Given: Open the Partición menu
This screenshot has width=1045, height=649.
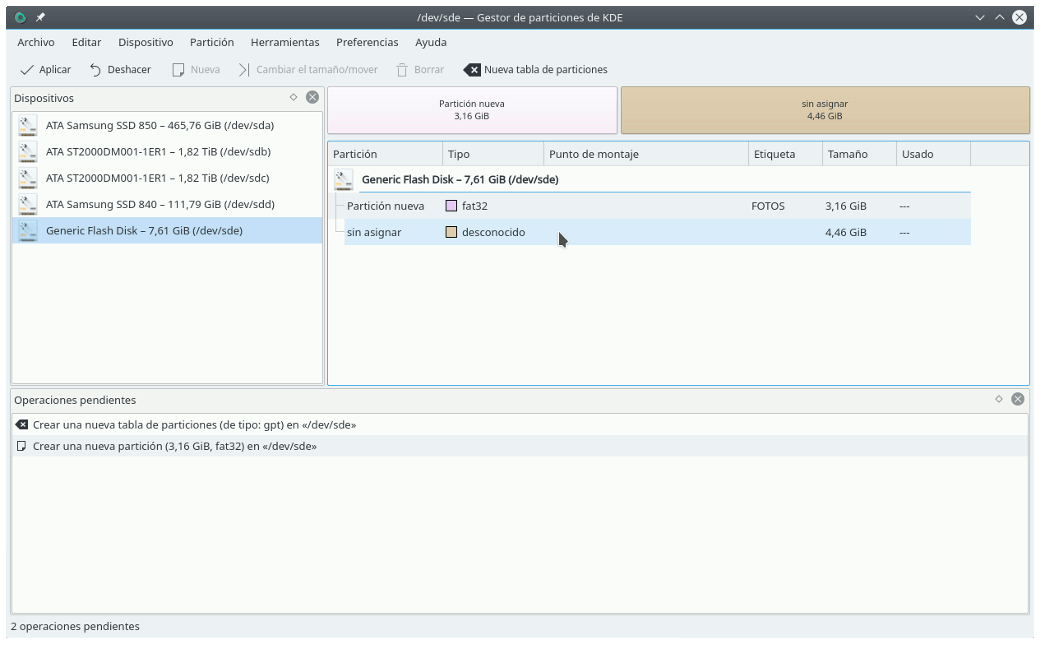Looking at the screenshot, I should pyautogui.click(x=212, y=42).
